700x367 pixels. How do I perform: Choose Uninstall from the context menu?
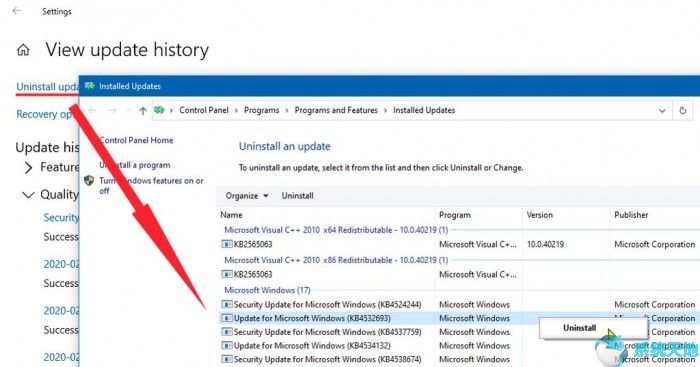579,328
